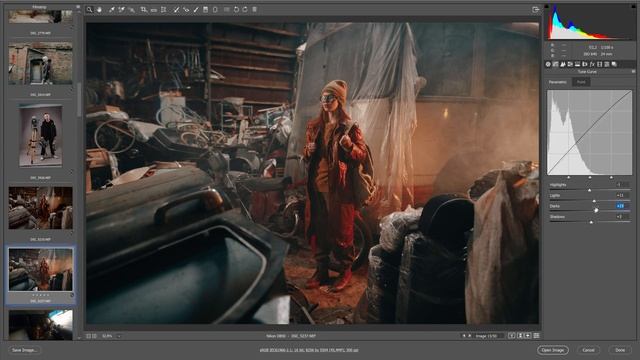
Task: Open the Tone Curve panel icon
Action: click(x=556, y=64)
